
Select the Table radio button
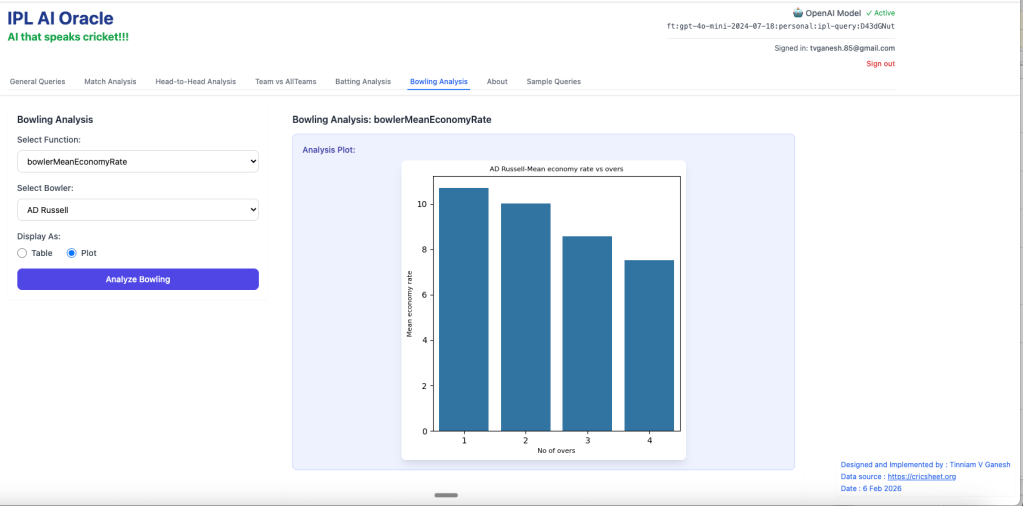(23, 253)
